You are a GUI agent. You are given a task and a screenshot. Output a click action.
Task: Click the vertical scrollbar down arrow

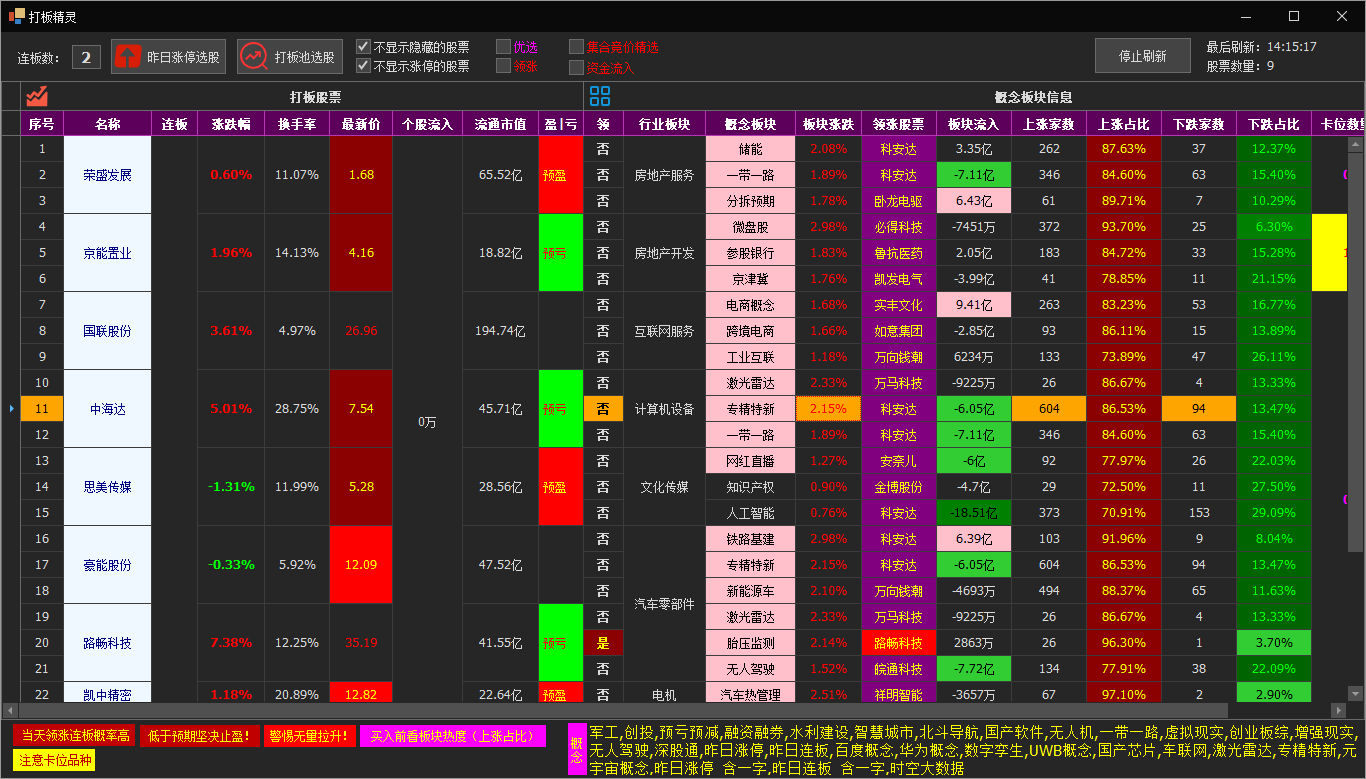point(1356,696)
